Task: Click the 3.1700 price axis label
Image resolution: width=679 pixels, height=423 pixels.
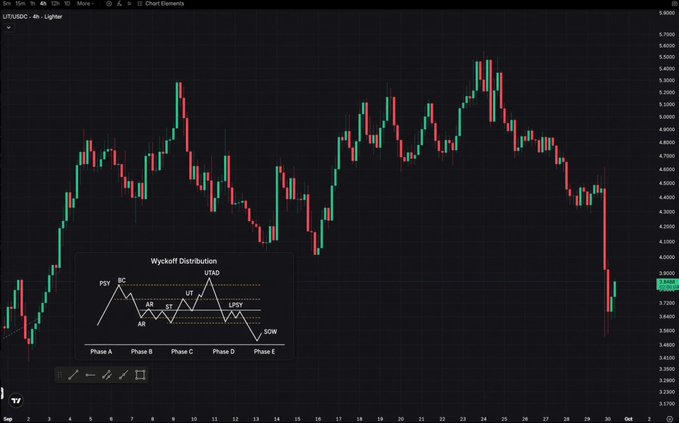Action: [667, 404]
